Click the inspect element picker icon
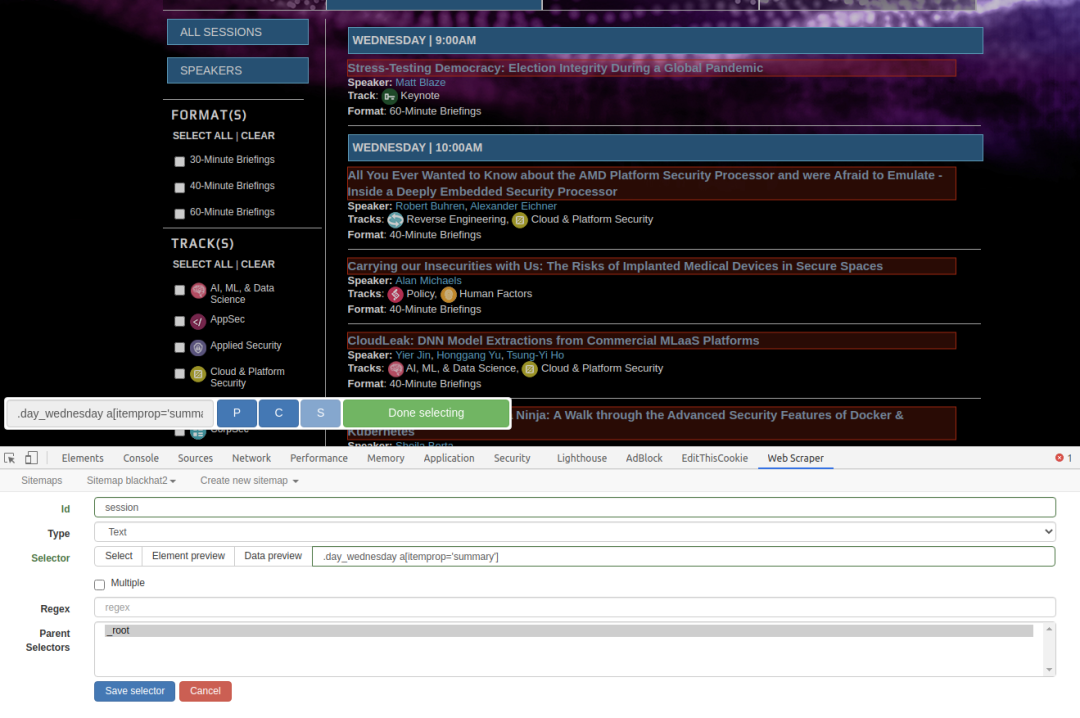The width and height of the screenshot is (1080, 718). (10, 458)
